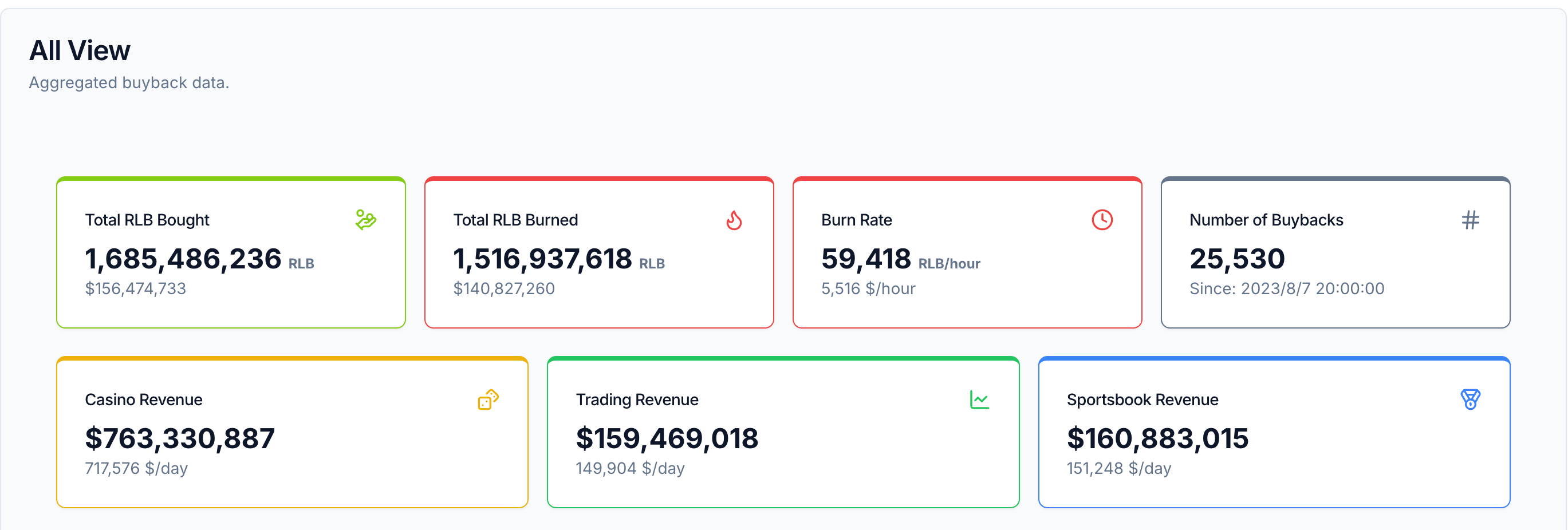Click the flame icon on Total RLB Burned
1568x530 pixels.
(x=734, y=220)
